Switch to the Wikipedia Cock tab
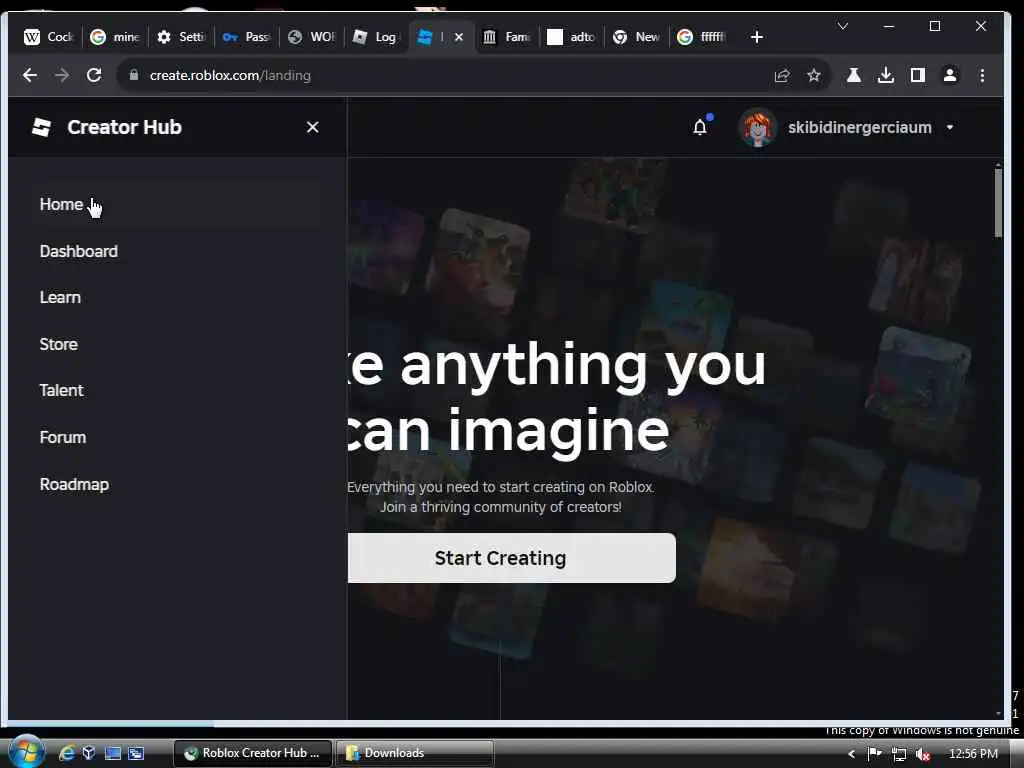Screen dimensions: 1024x768 coord(48,37)
